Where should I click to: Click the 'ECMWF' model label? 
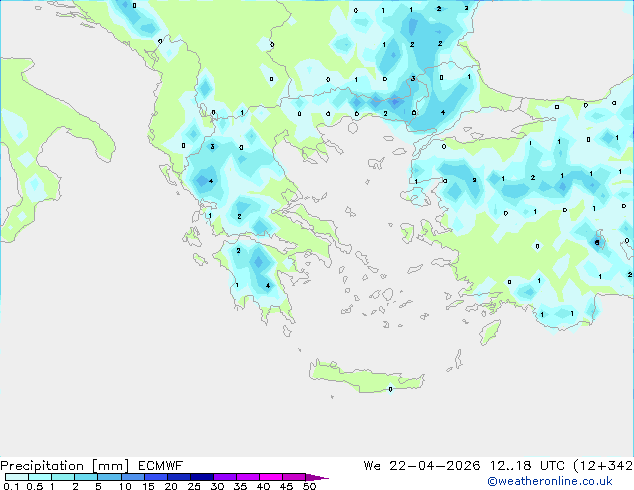point(161,466)
